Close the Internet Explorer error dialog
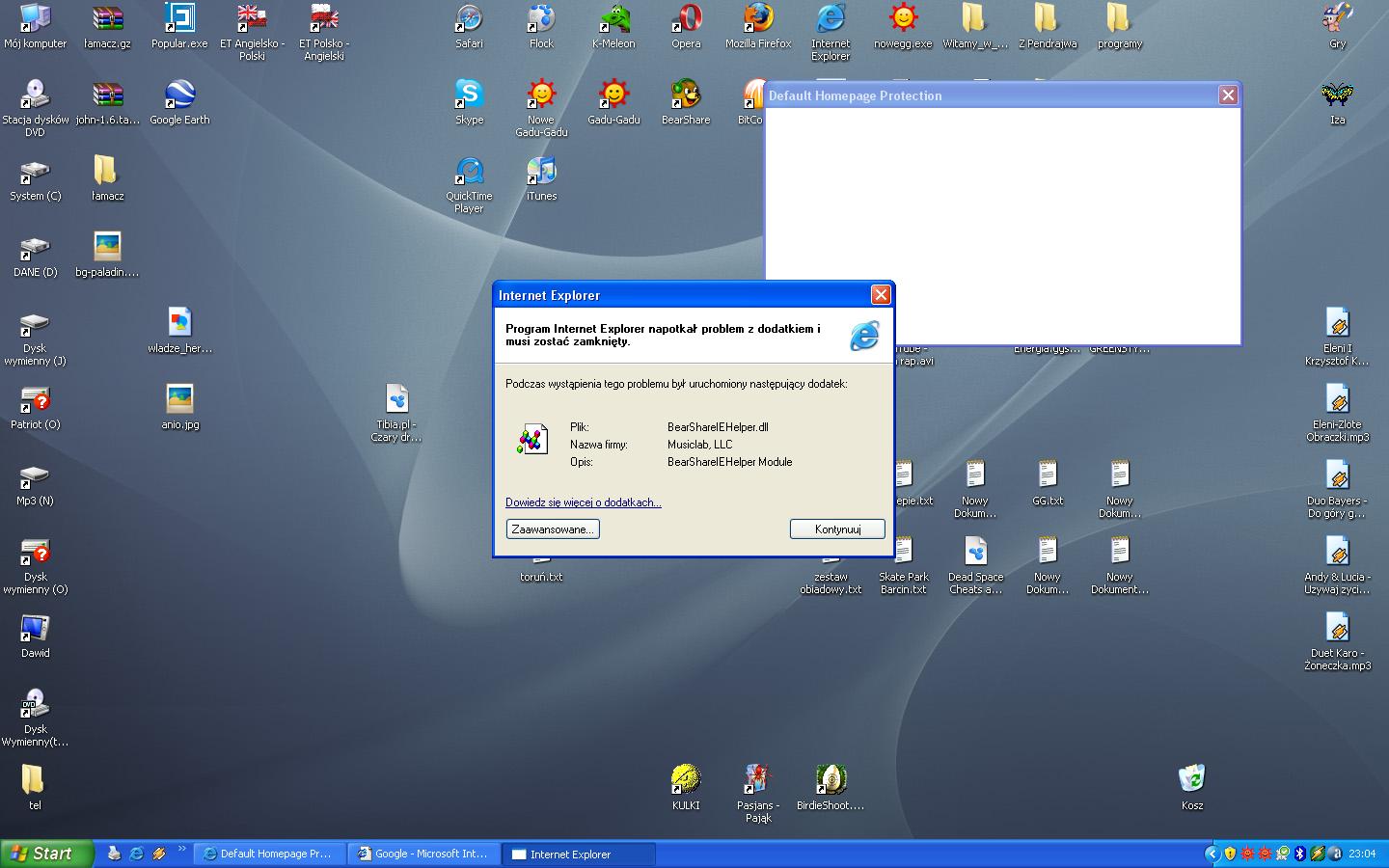The width and height of the screenshot is (1389, 868). [x=881, y=295]
